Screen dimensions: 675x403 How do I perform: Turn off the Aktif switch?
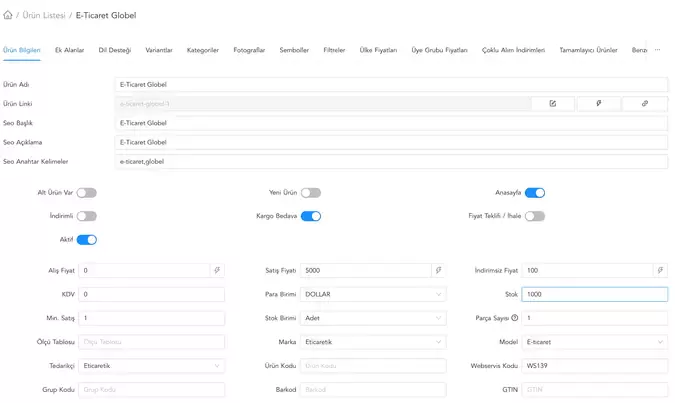[x=87, y=239]
